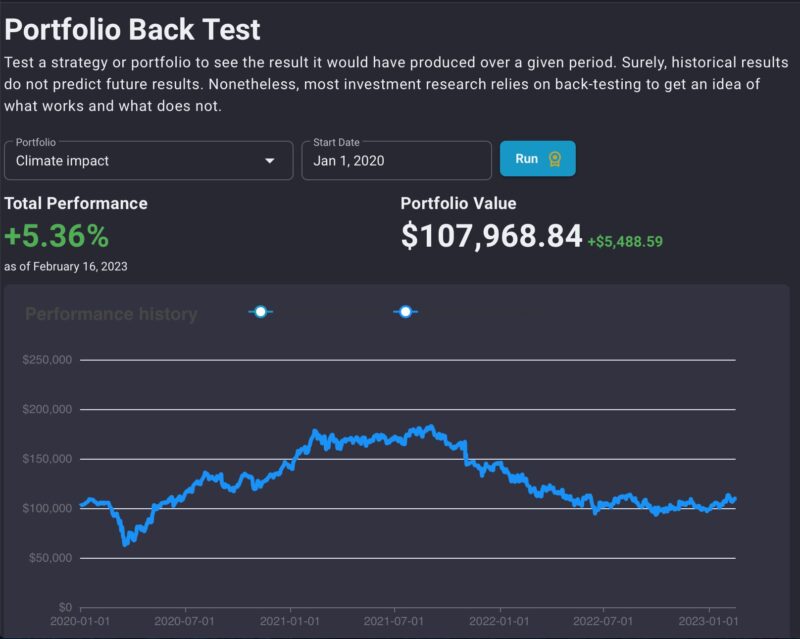Click the award badge icon inside Run button
This screenshot has width=800, height=639.
pos(555,159)
